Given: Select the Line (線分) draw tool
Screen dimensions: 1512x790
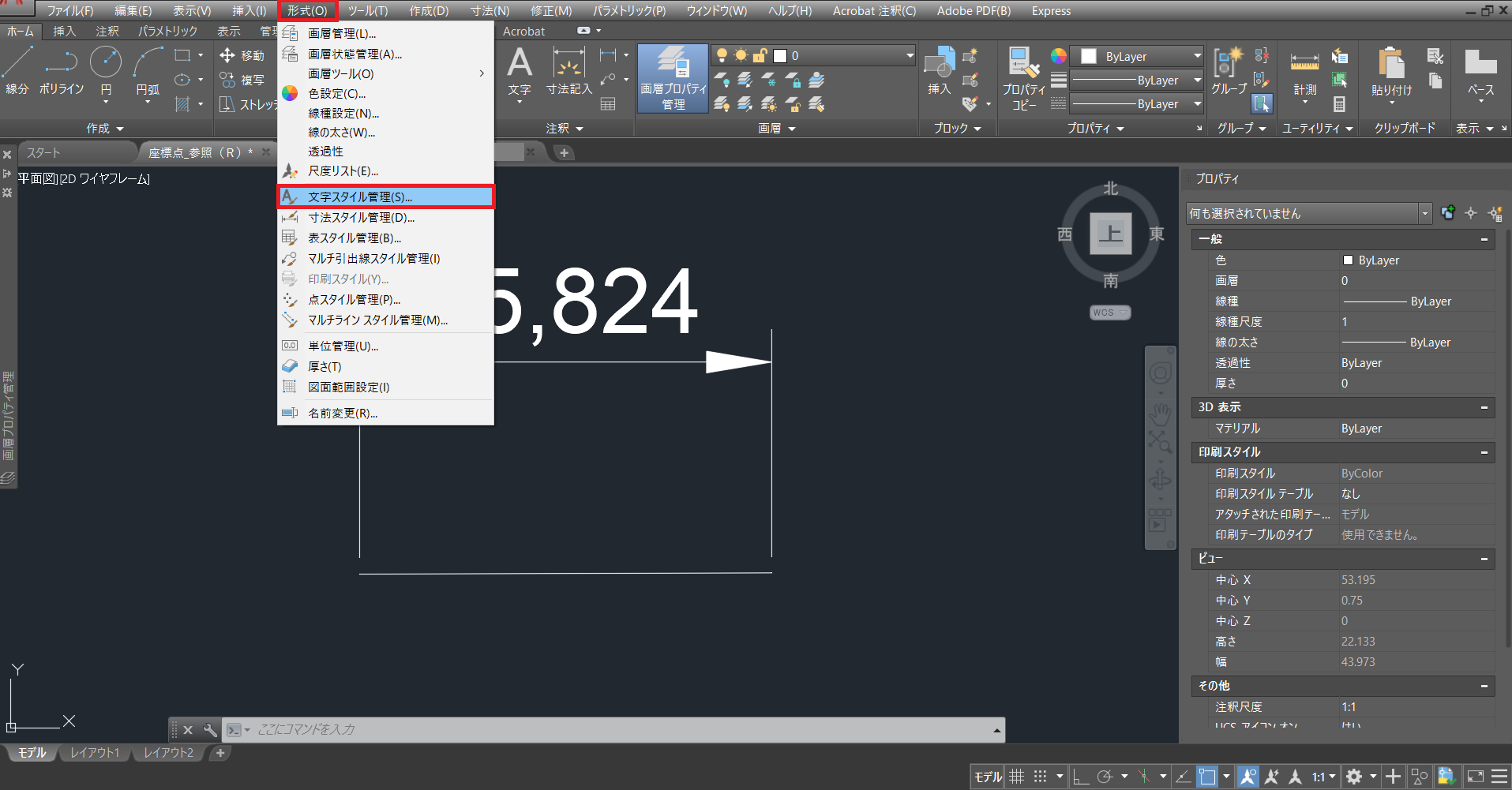Looking at the screenshot, I should pyautogui.click(x=17, y=71).
